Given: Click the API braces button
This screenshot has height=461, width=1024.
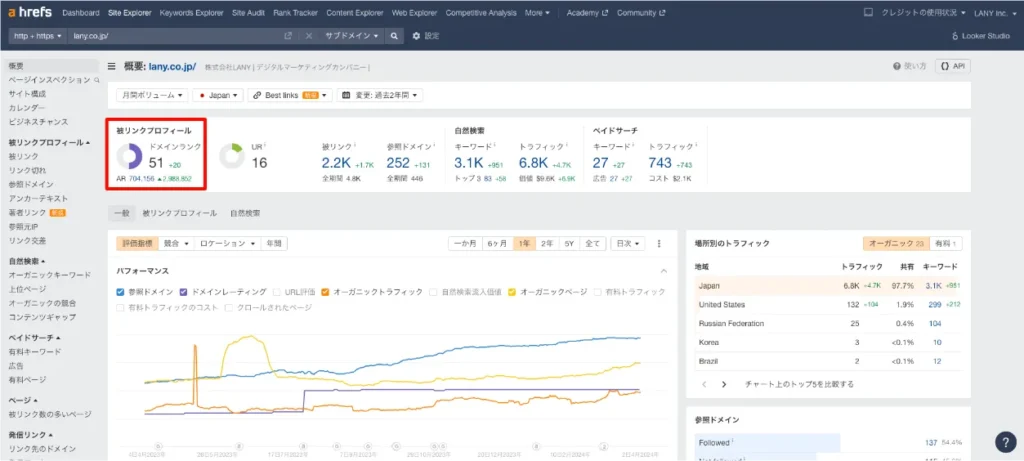Looking at the screenshot, I should coord(952,66).
